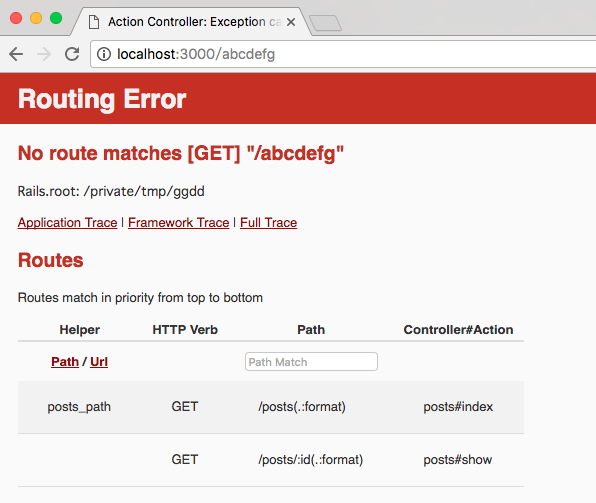The height and width of the screenshot is (503, 596).
Task: Click the yellow macOS minimize button
Action: [x=36, y=18]
